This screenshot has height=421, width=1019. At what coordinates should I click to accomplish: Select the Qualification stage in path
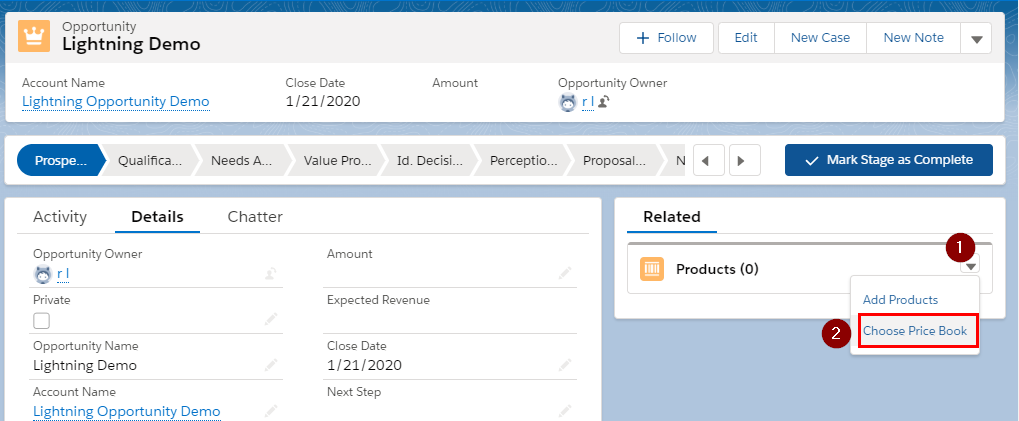151,160
